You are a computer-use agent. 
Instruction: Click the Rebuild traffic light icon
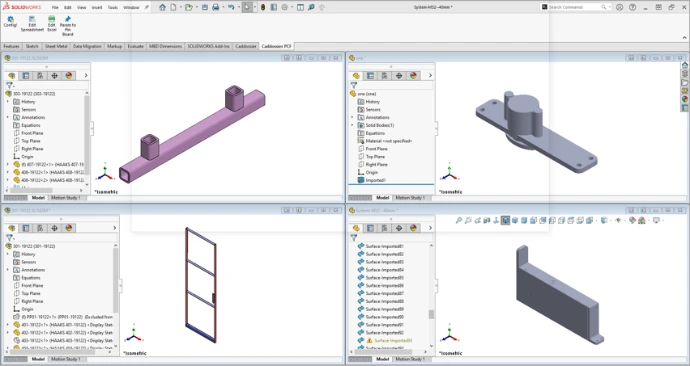pos(263,7)
